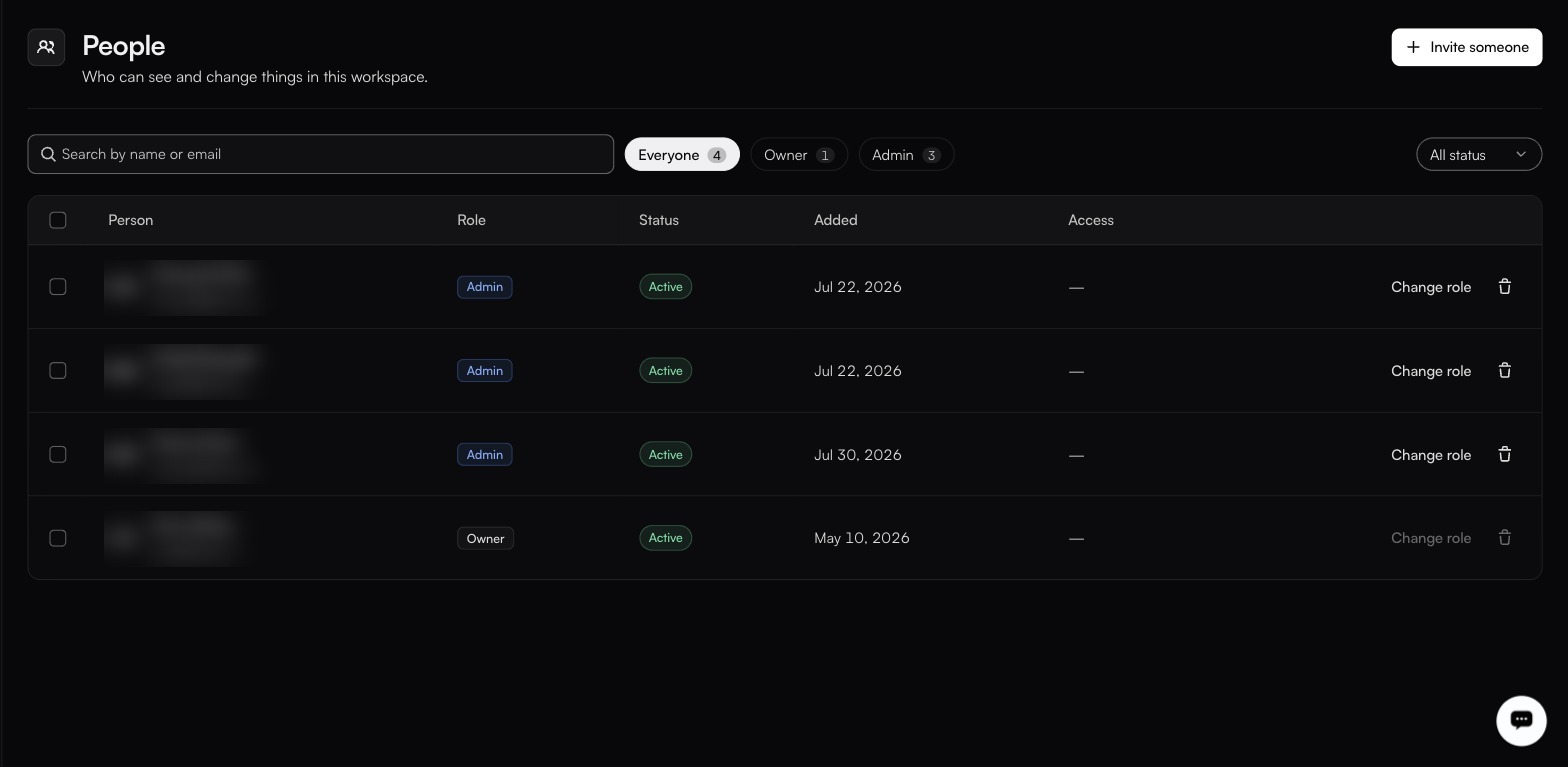Delete the person added Jul 30, 2026
1568x767 pixels.
point(1504,454)
